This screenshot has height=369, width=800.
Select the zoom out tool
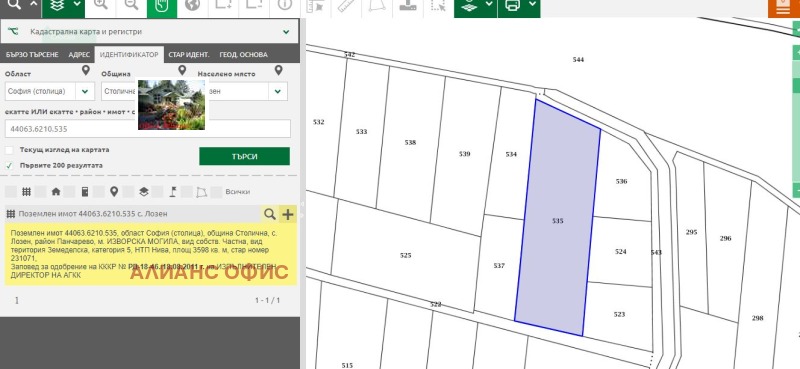tap(131, 5)
